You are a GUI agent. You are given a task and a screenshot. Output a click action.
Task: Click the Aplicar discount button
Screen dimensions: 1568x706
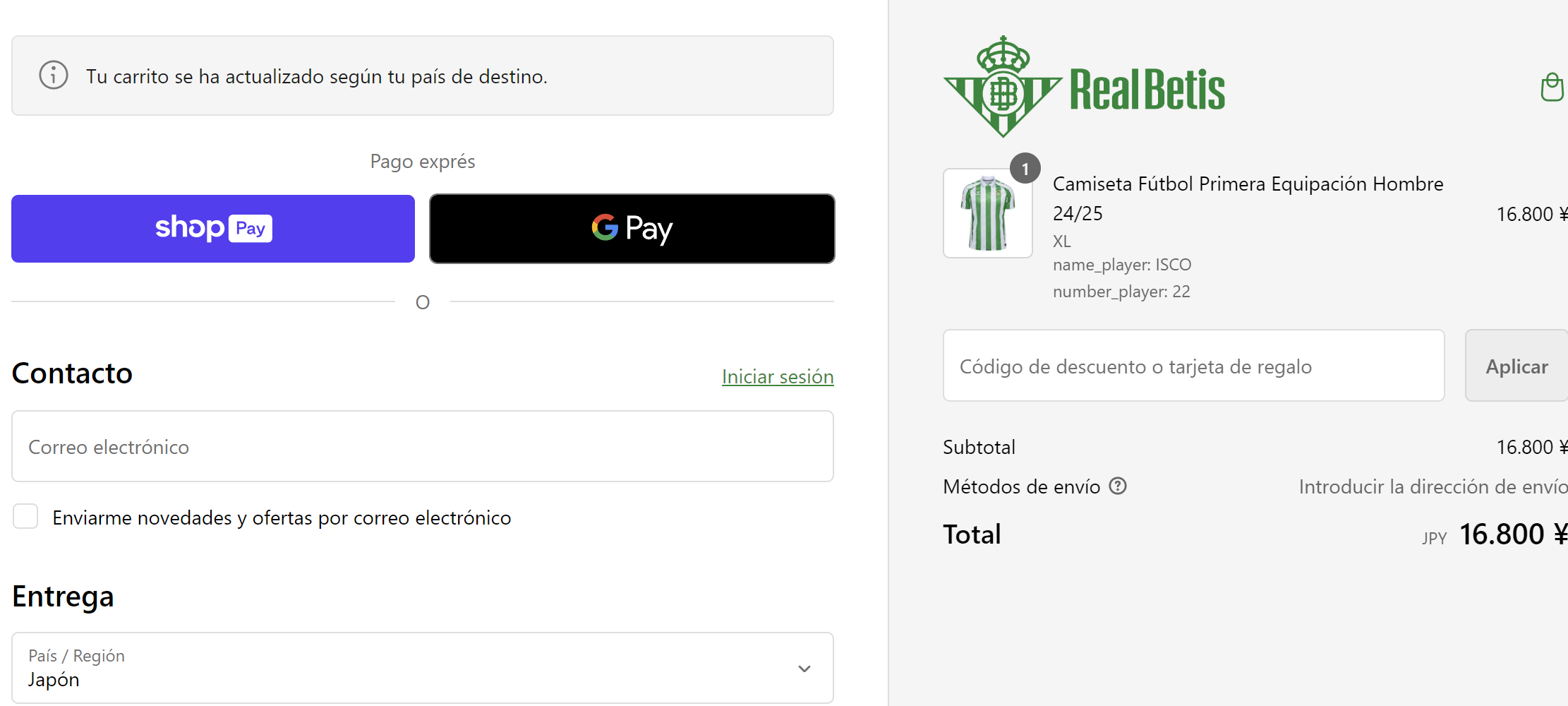click(x=1516, y=366)
